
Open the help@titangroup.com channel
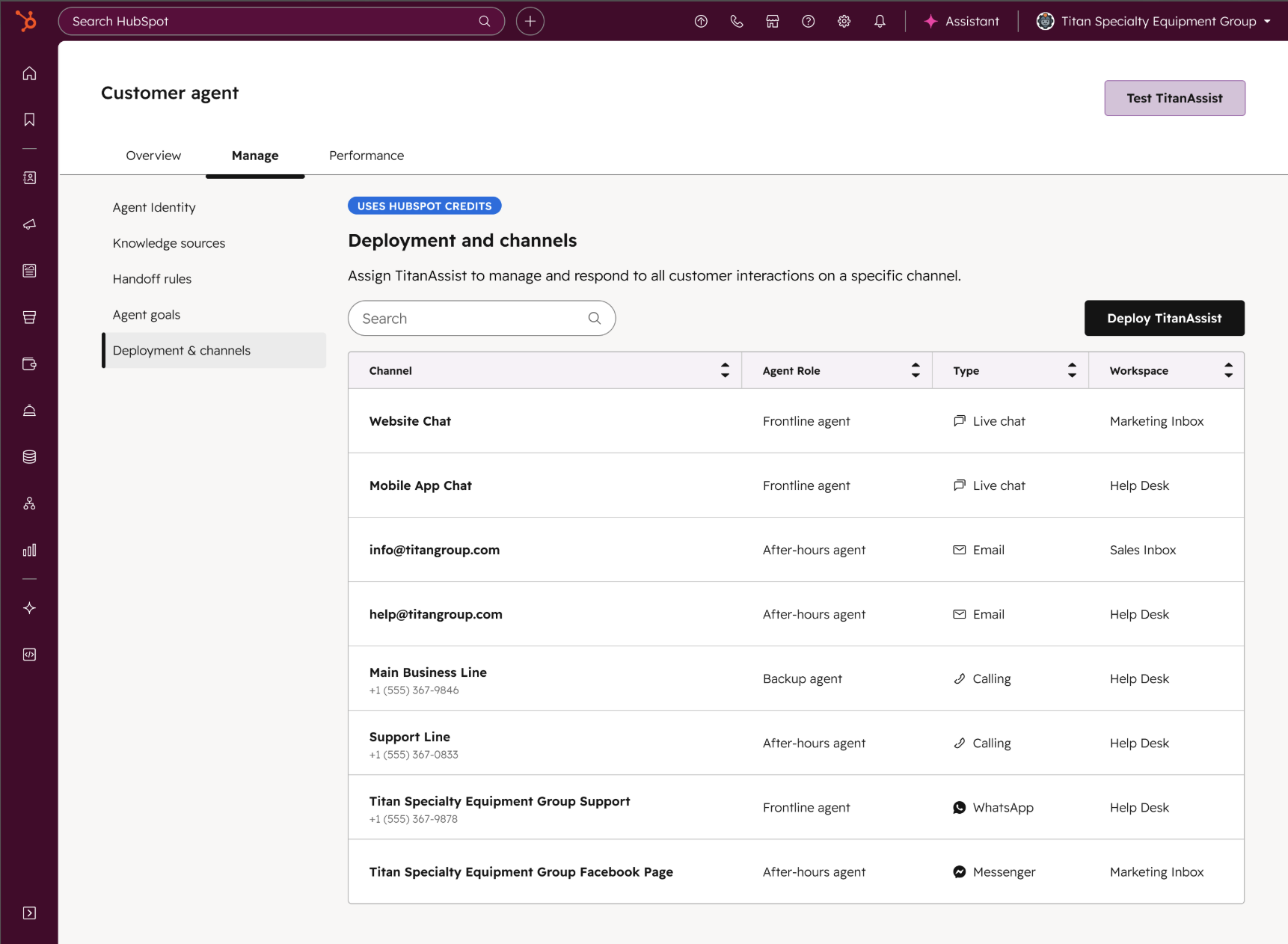click(x=436, y=614)
